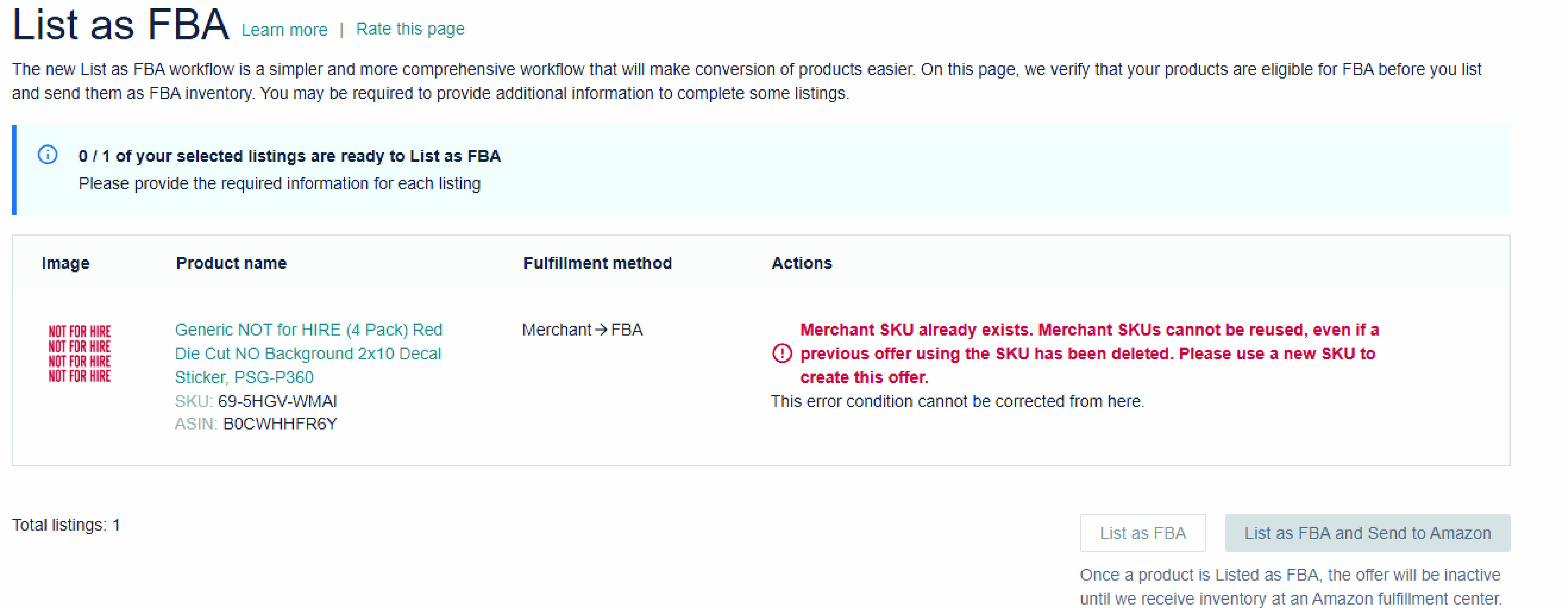Click the Actions column header

[x=801, y=263]
